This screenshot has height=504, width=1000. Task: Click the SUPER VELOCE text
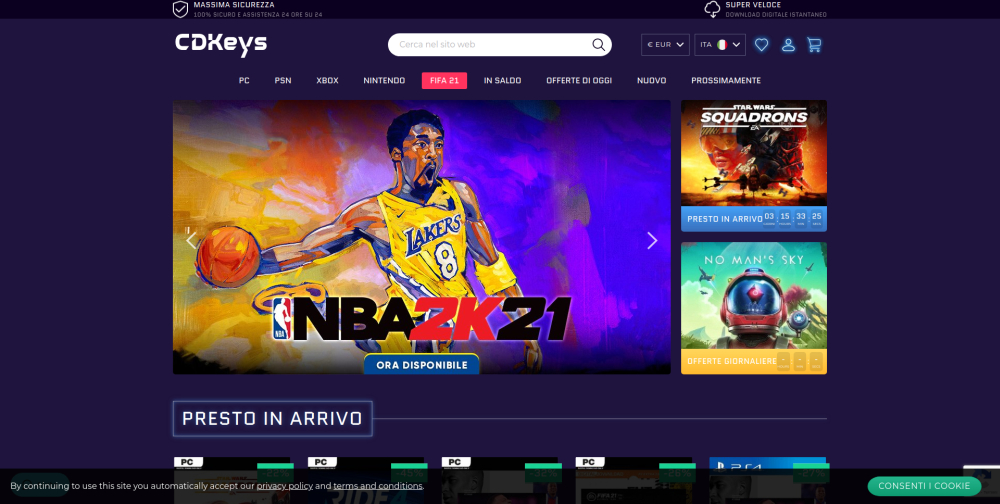(753, 4)
